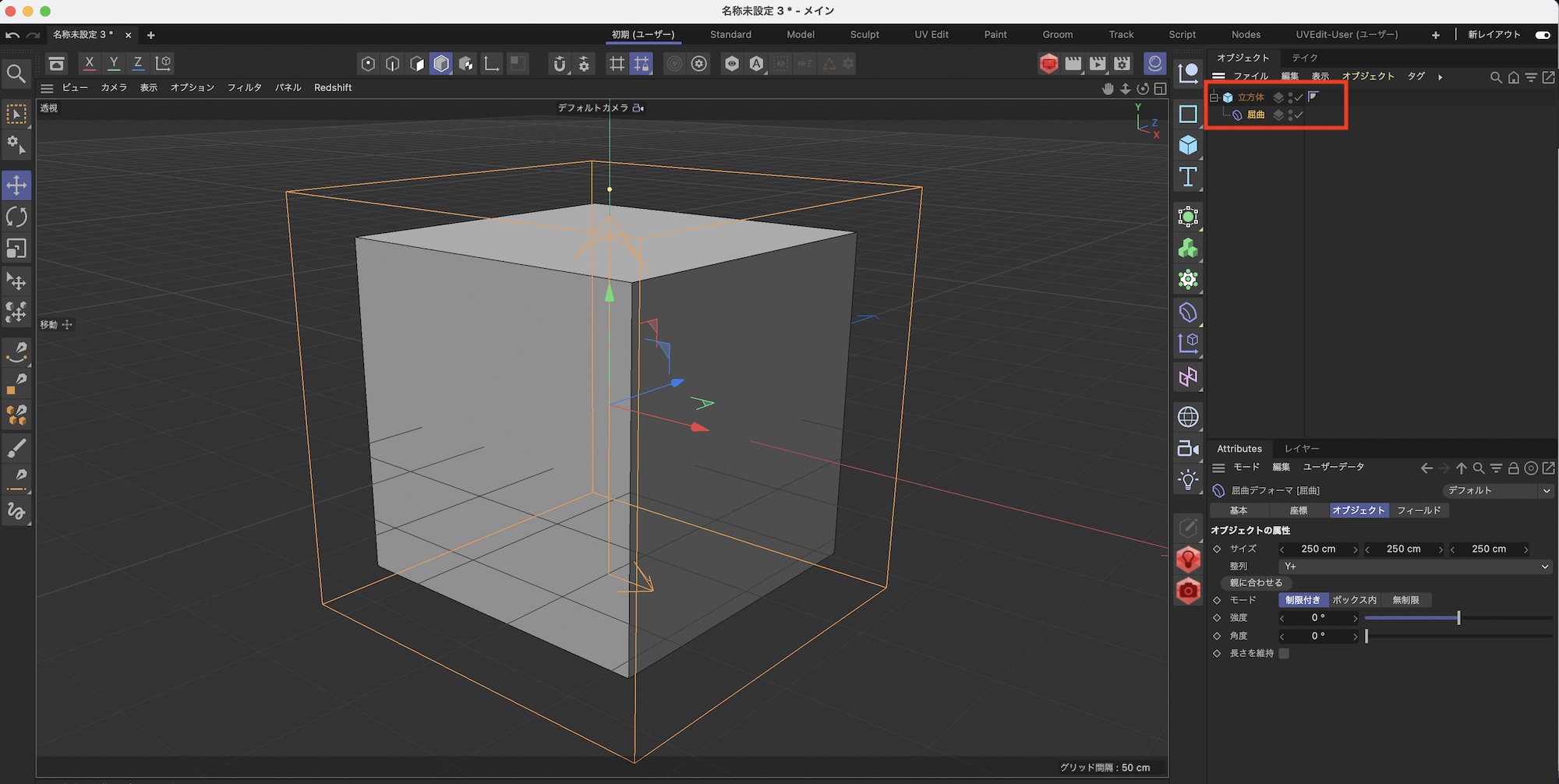
Task: Collapse the 立方体 tree item
Action: click(1214, 97)
